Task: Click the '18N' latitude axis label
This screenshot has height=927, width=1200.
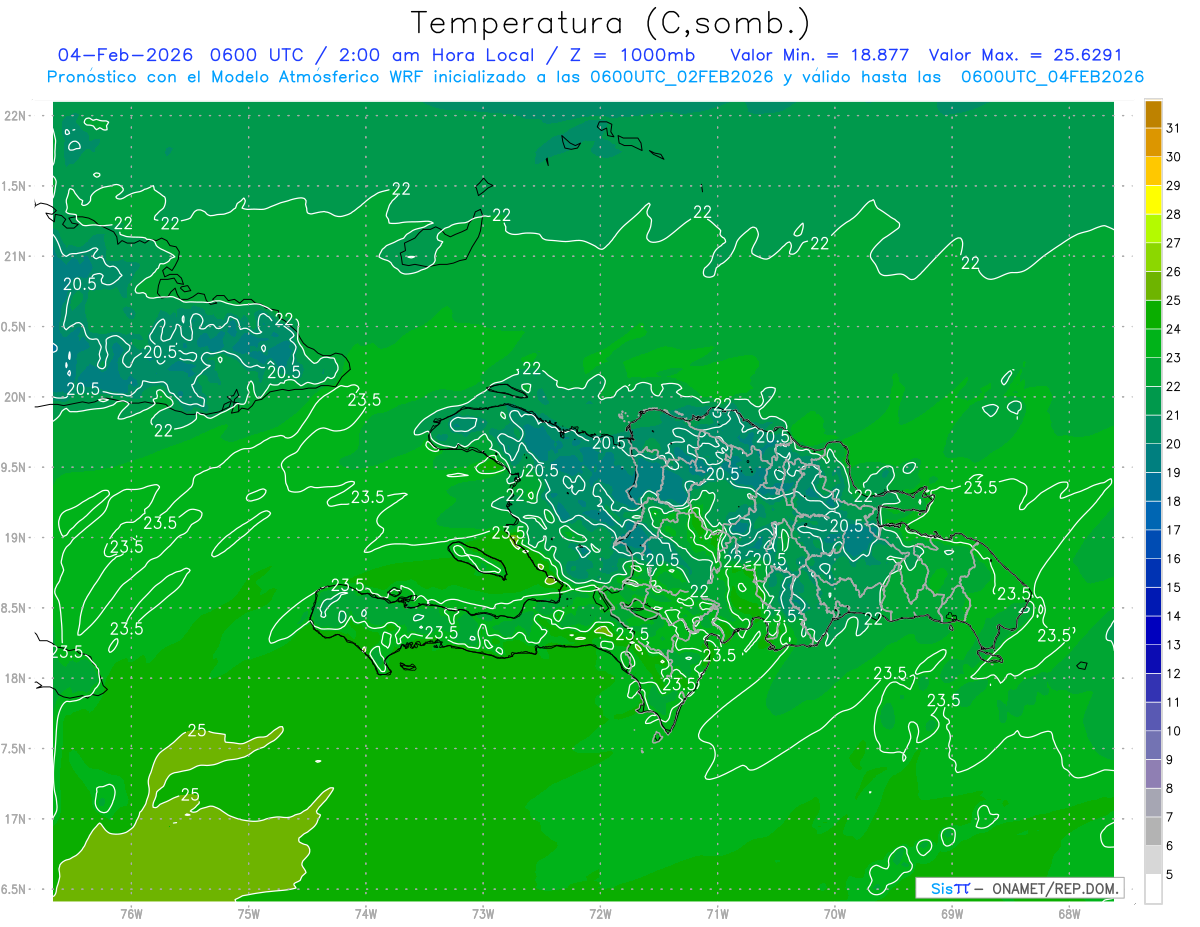Action: click(15, 678)
